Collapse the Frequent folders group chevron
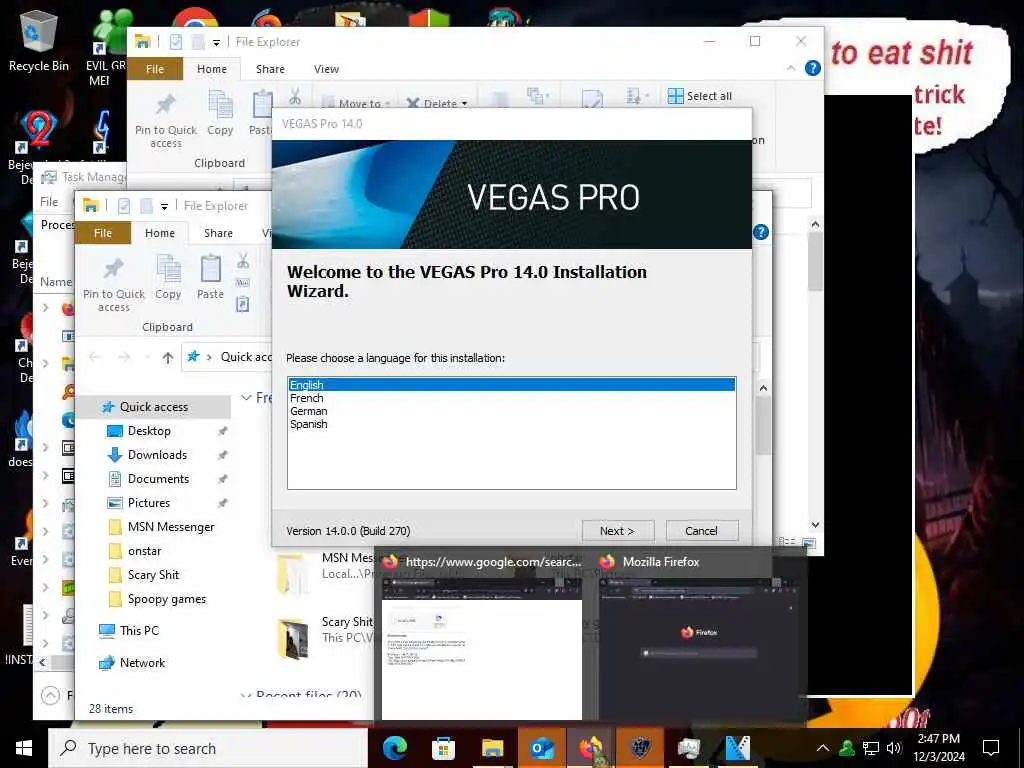 (x=246, y=397)
